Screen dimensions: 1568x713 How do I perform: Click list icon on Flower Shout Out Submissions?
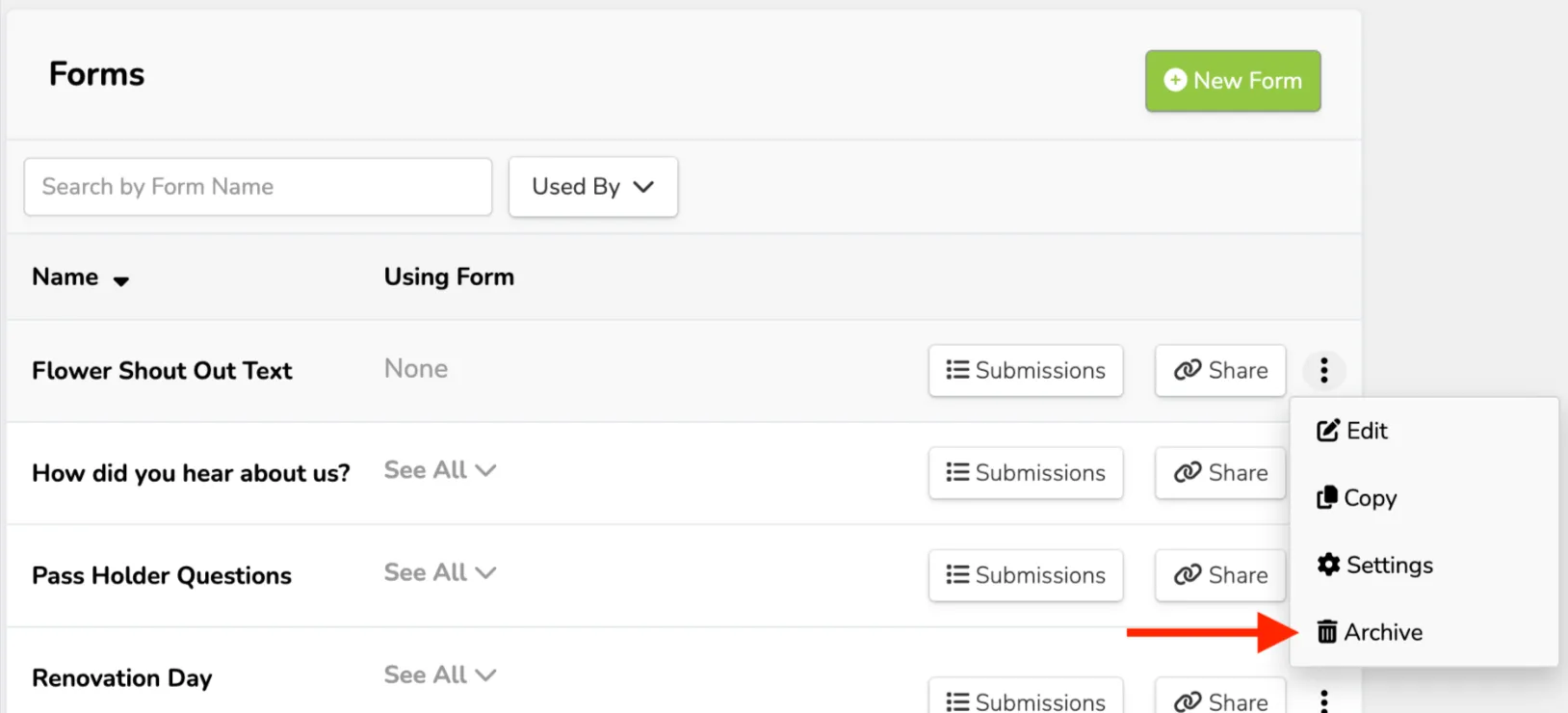coord(957,370)
